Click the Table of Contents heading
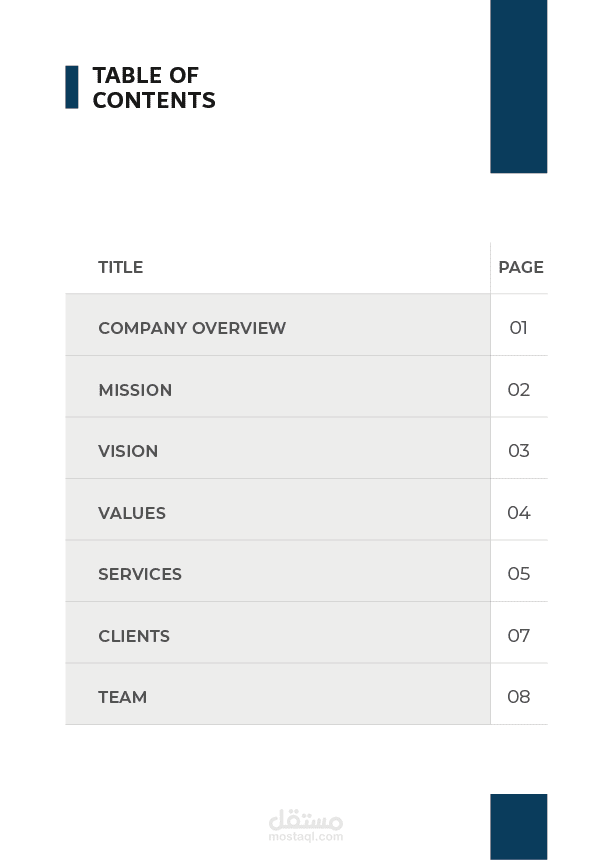Screen dimensions: 613x860 153,88
